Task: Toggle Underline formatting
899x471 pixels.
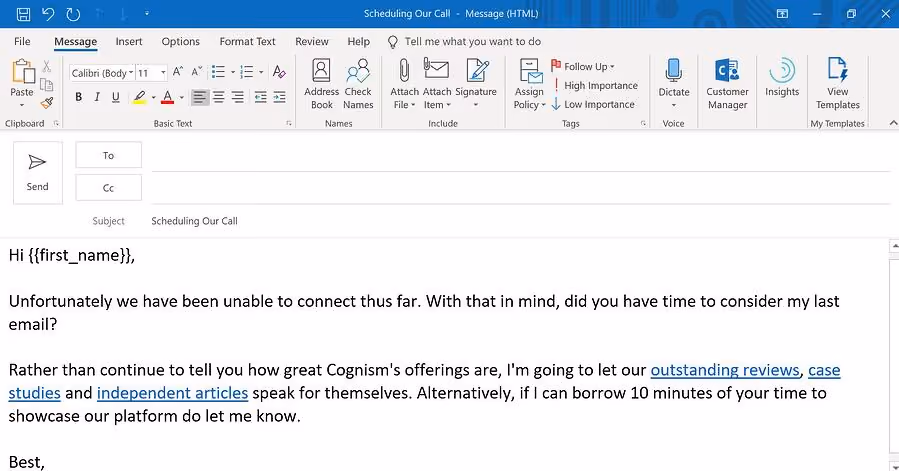Action: [x=115, y=97]
